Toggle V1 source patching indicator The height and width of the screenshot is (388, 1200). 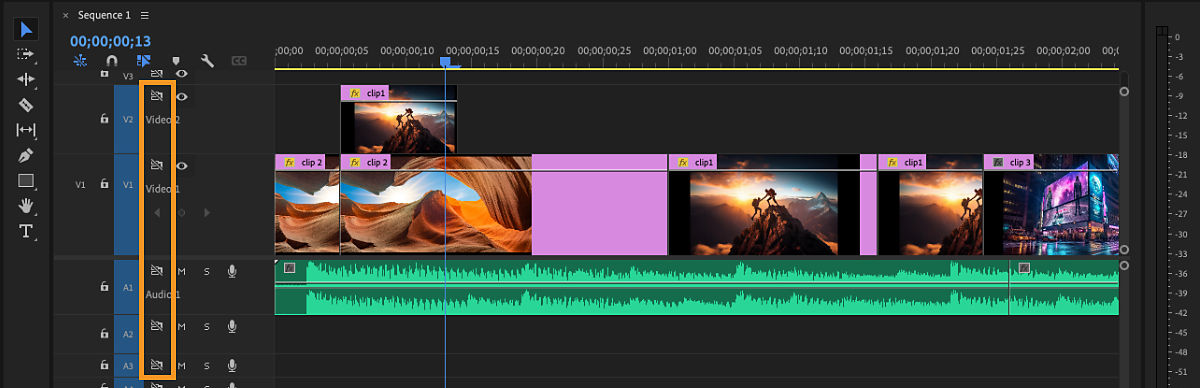(81, 185)
